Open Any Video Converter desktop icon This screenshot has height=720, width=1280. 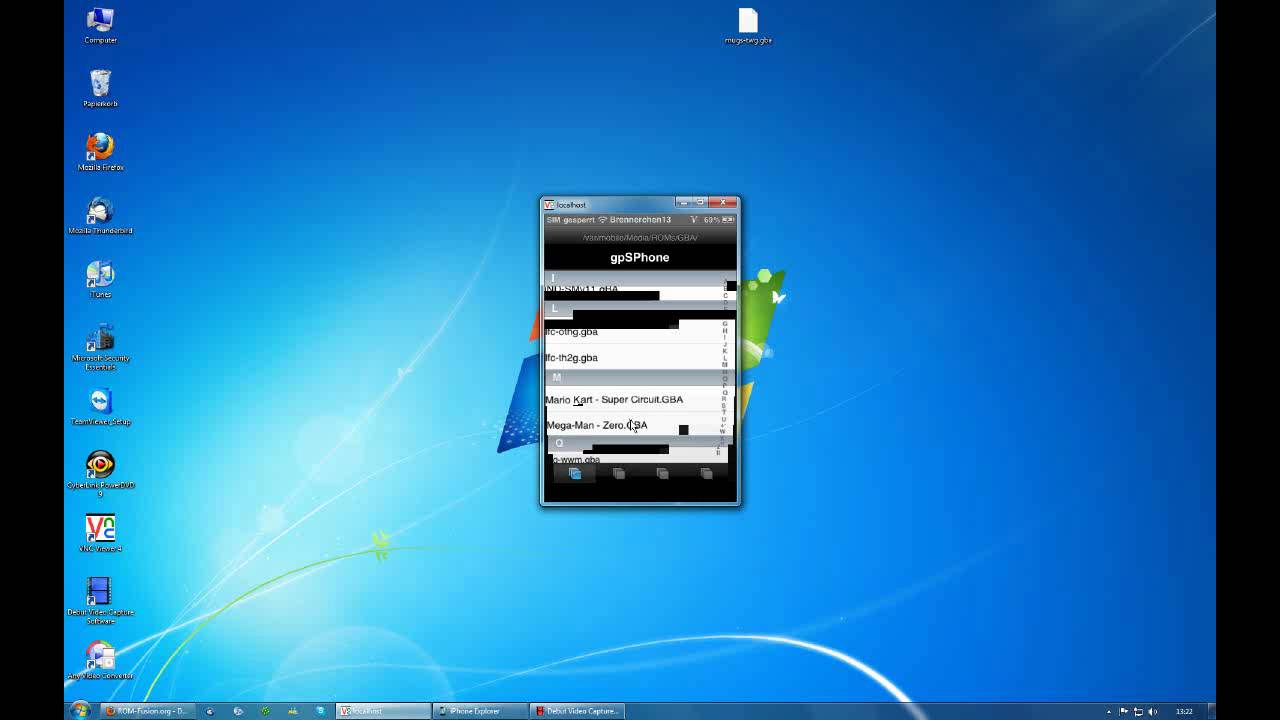(100, 660)
